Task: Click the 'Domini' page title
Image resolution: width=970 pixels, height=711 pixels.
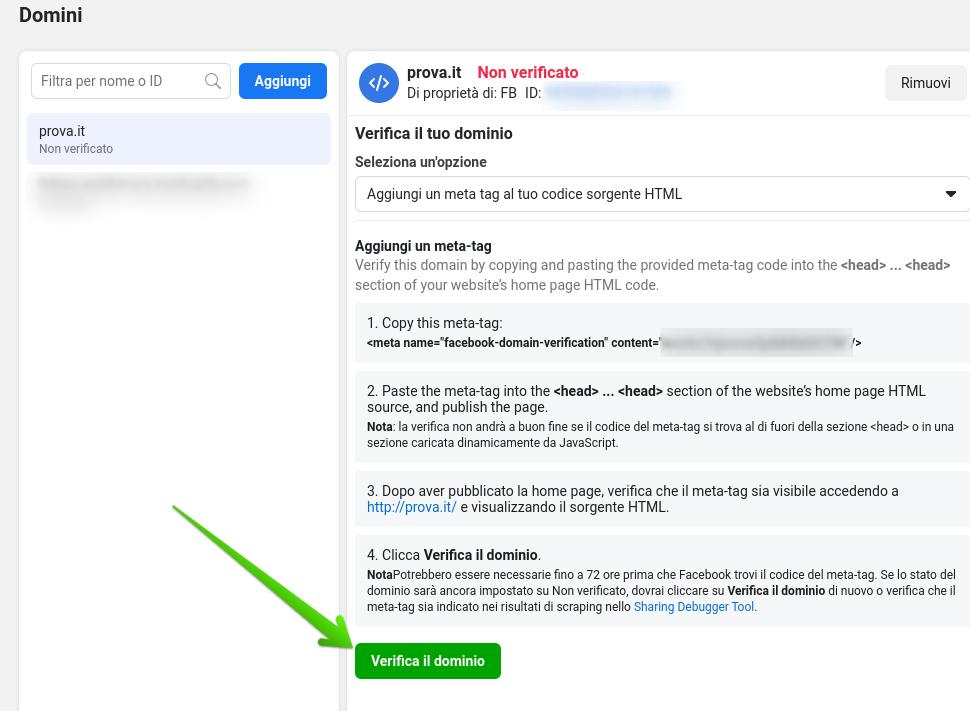Action: point(50,15)
